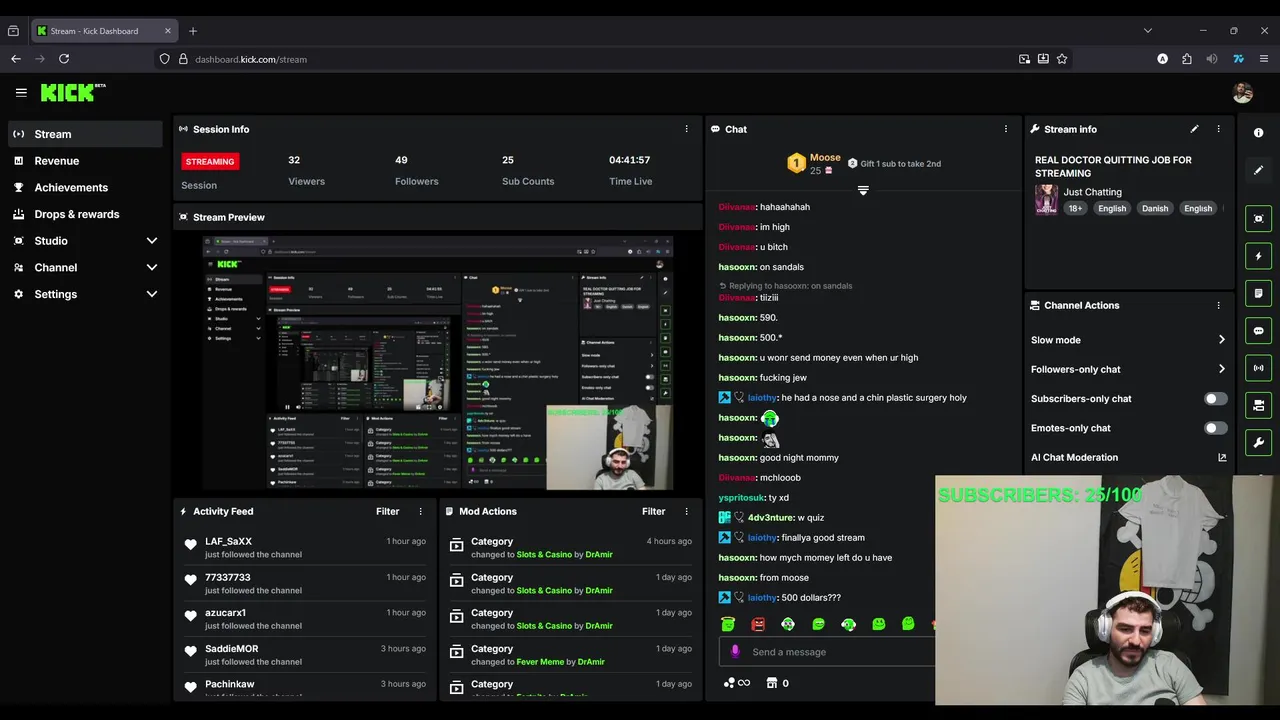Click the laiothy 500 dollars??? message
The image size is (1280, 720).
click(x=780, y=598)
